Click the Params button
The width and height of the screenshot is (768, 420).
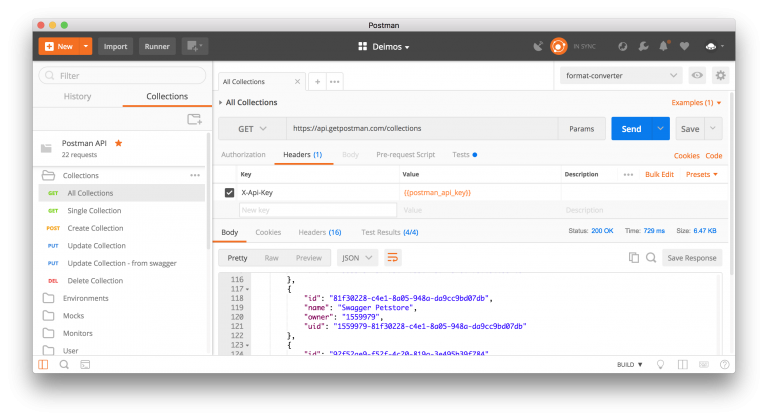pos(581,129)
